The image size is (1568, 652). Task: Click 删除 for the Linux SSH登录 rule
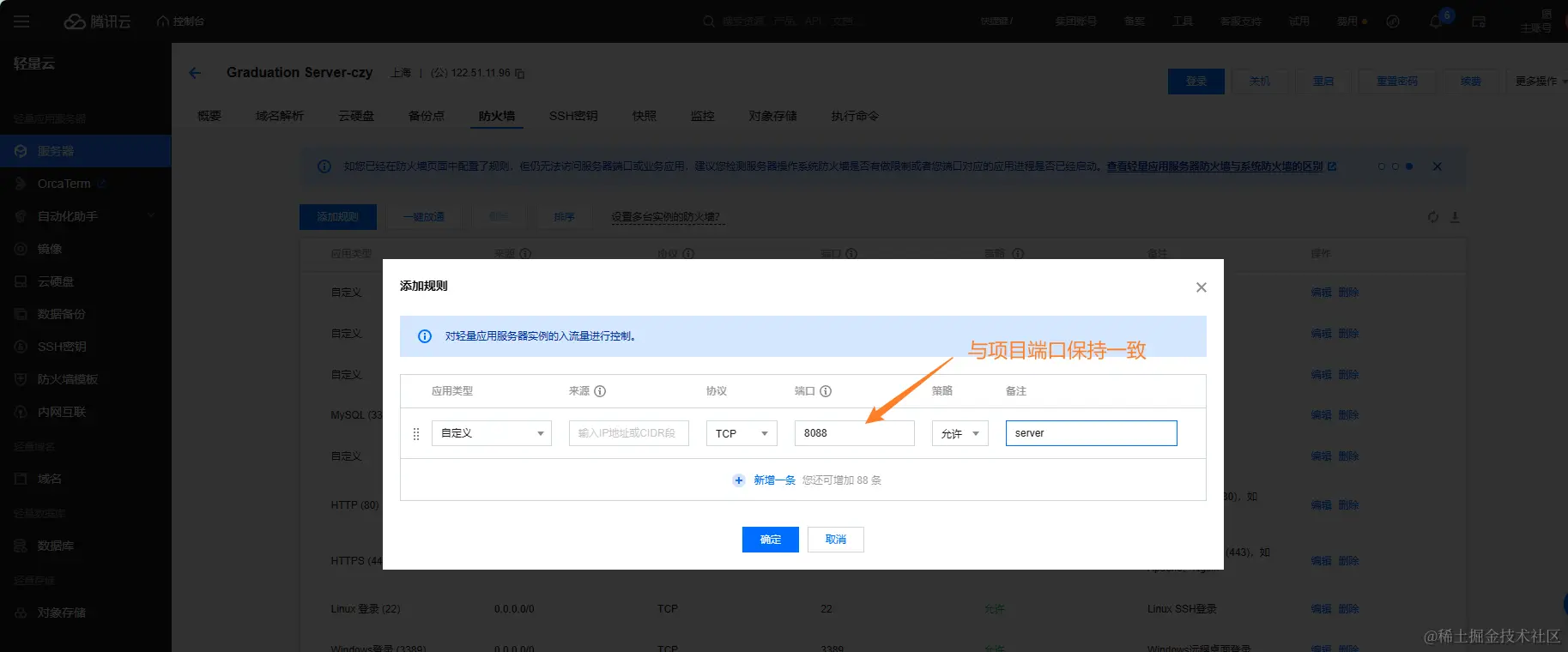coord(1348,609)
